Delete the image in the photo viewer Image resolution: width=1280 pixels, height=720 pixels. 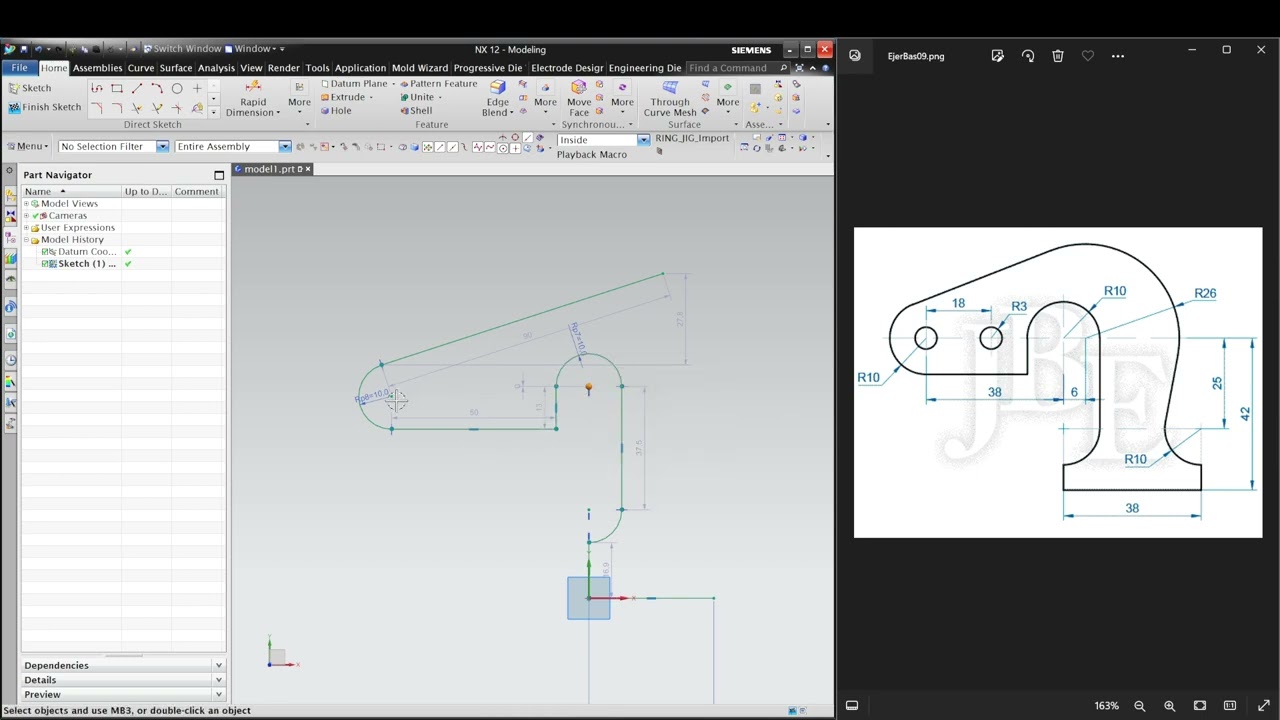click(1058, 56)
